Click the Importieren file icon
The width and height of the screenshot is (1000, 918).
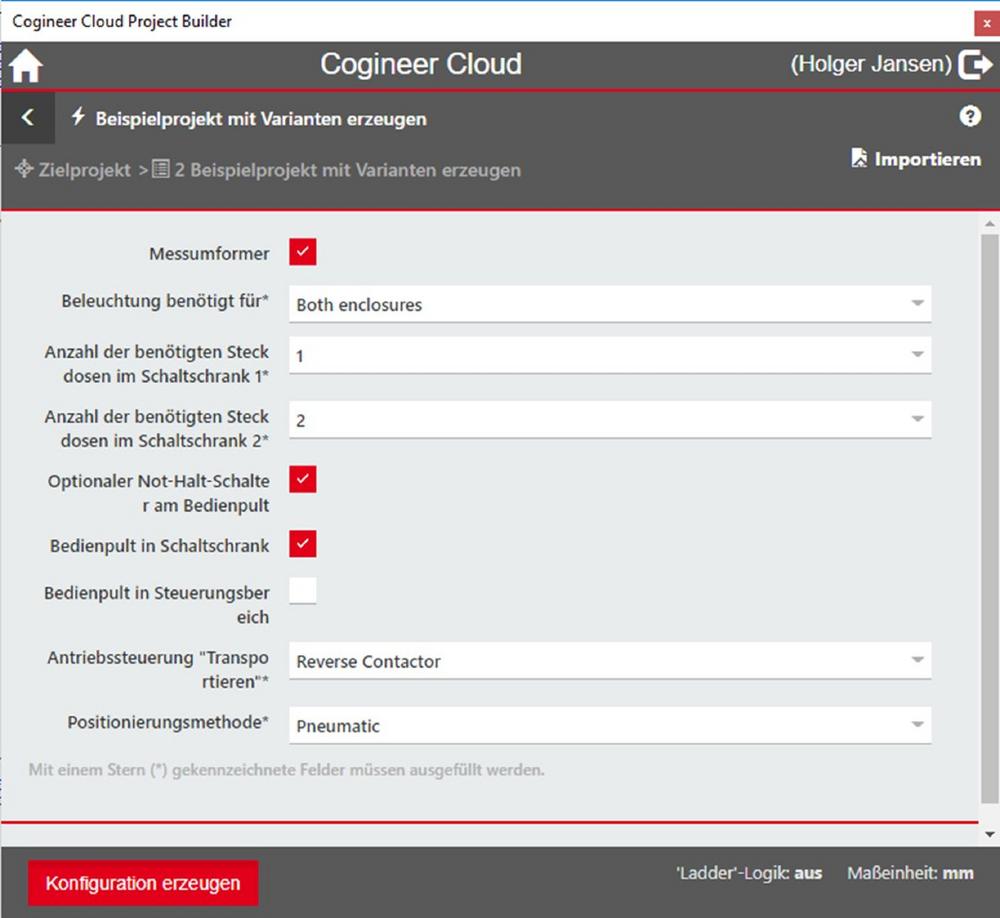point(858,158)
